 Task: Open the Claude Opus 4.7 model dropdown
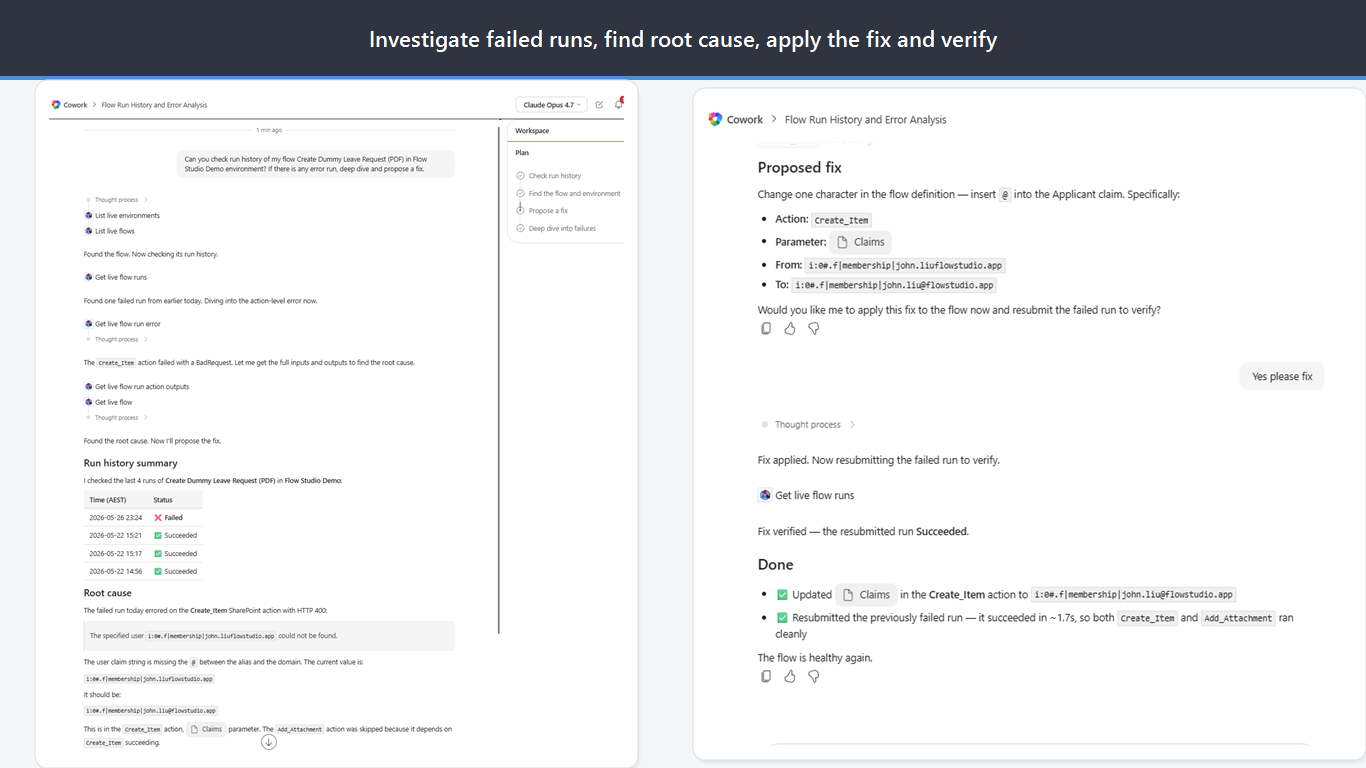[x=550, y=105]
